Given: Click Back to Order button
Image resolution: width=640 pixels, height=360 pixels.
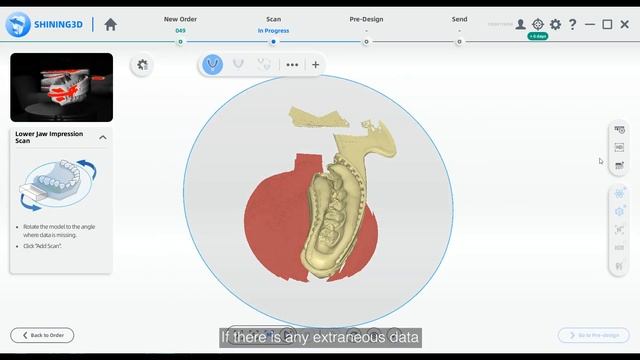Looking at the screenshot, I should 42,335.
